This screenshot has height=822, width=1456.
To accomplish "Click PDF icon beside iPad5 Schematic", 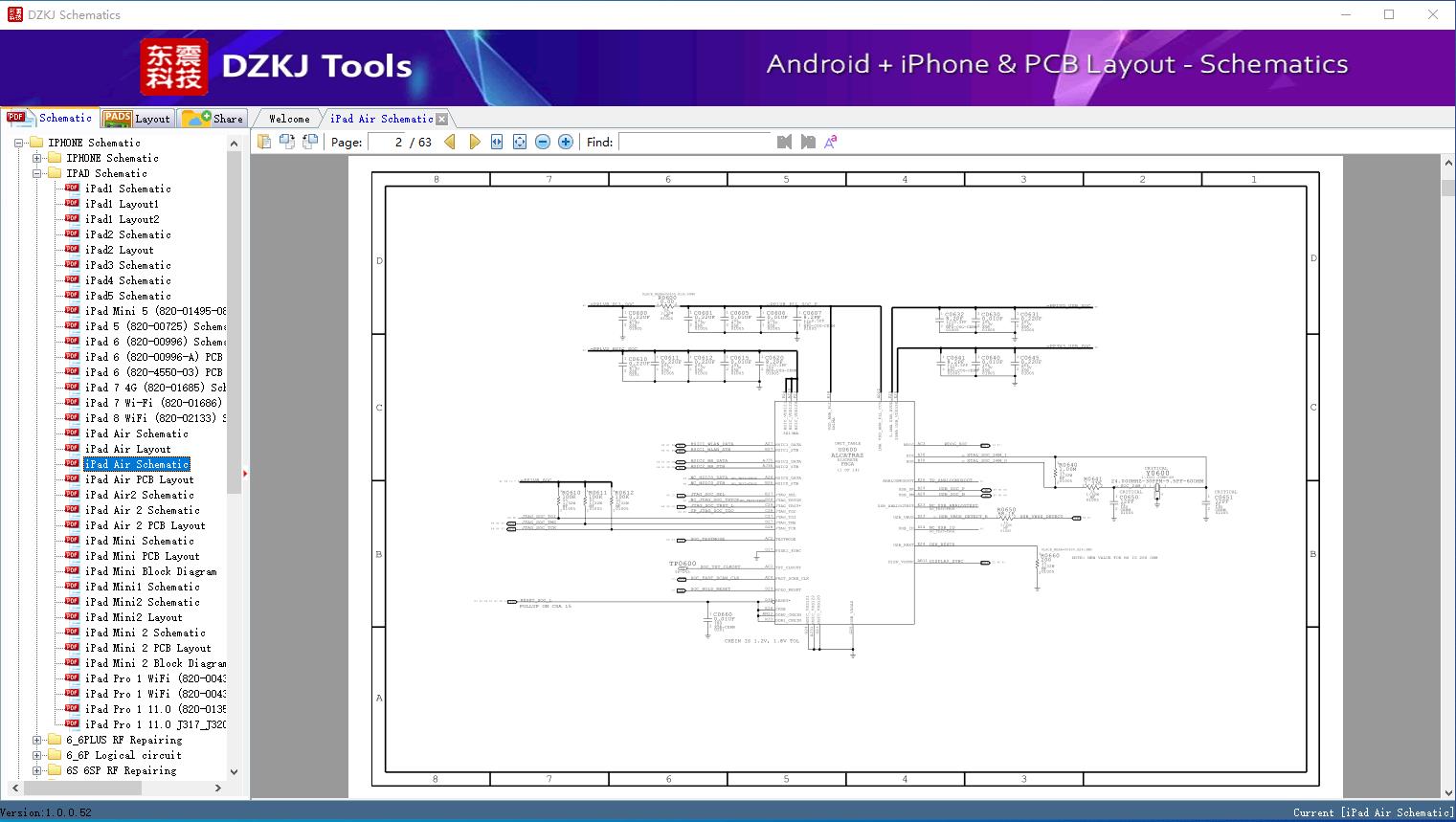I will tap(72, 296).
